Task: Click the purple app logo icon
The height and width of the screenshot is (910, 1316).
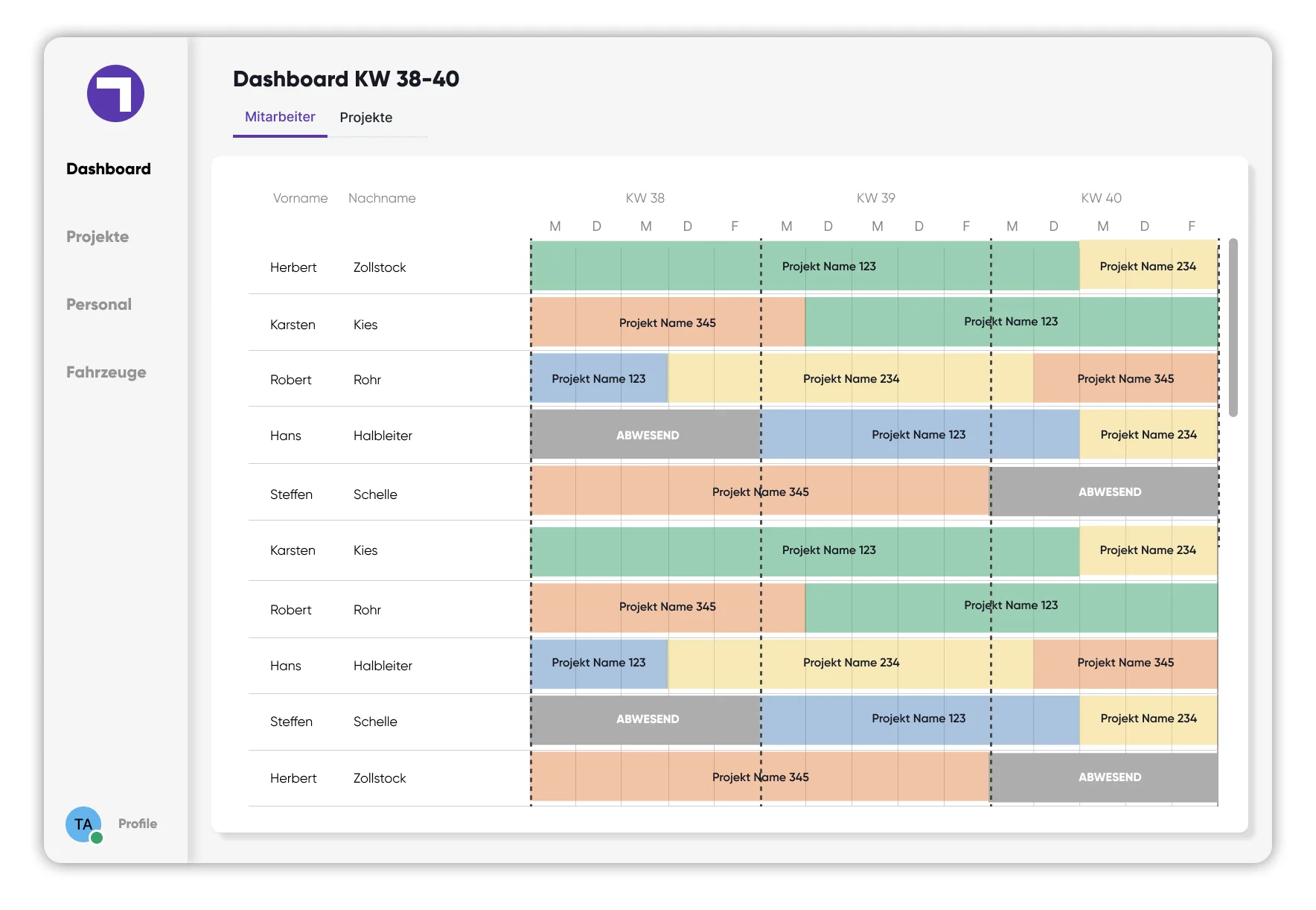Action: (x=115, y=93)
